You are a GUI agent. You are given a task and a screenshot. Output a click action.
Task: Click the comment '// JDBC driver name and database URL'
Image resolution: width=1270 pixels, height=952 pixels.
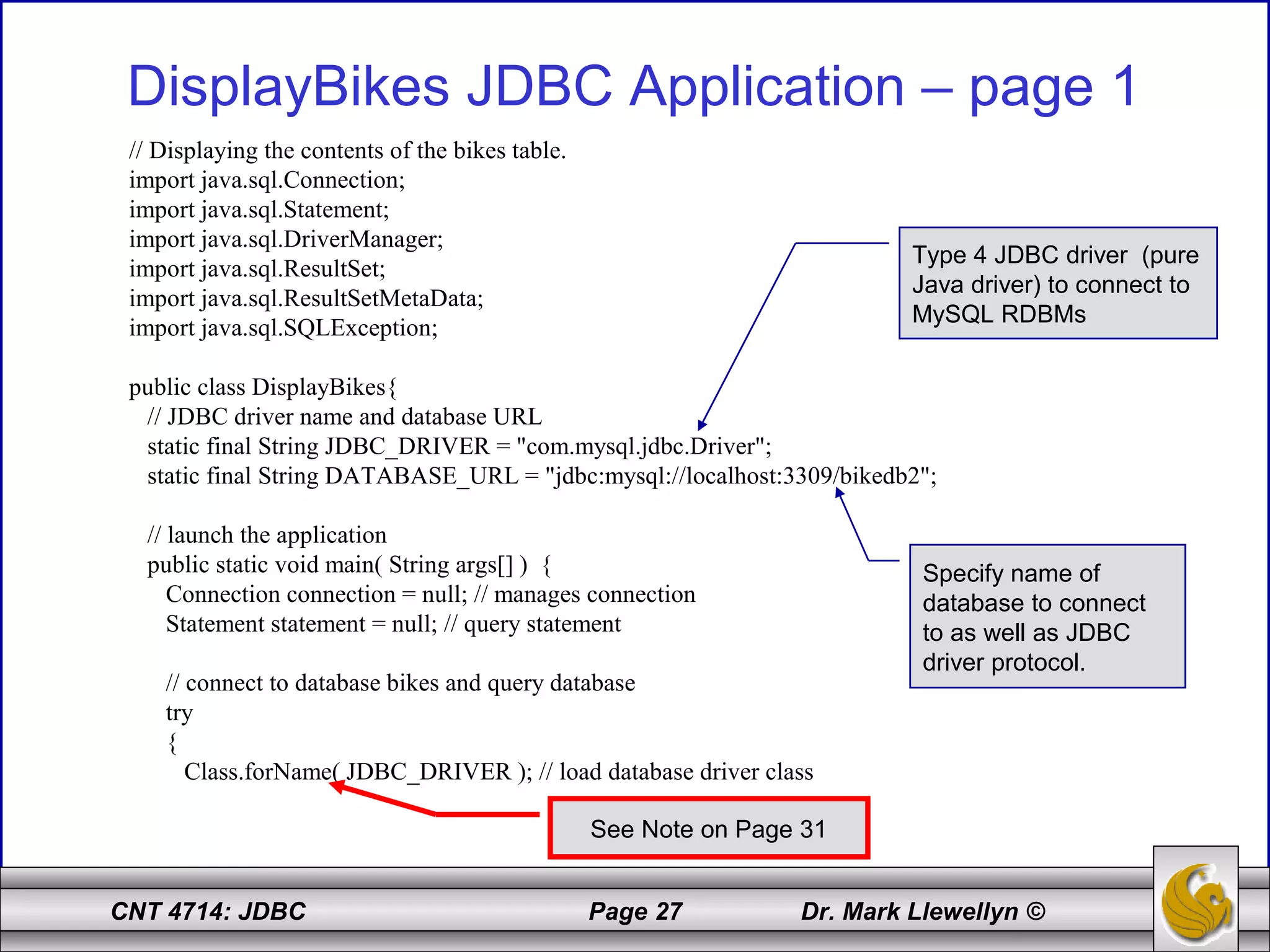click(x=345, y=417)
